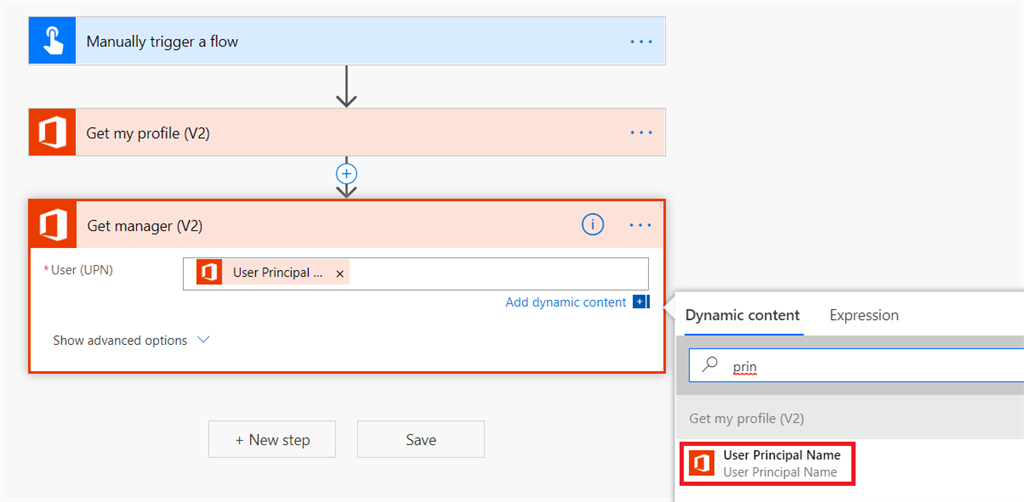Switch to the Expression tab
1024x502 pixels.
coord(864,315)
